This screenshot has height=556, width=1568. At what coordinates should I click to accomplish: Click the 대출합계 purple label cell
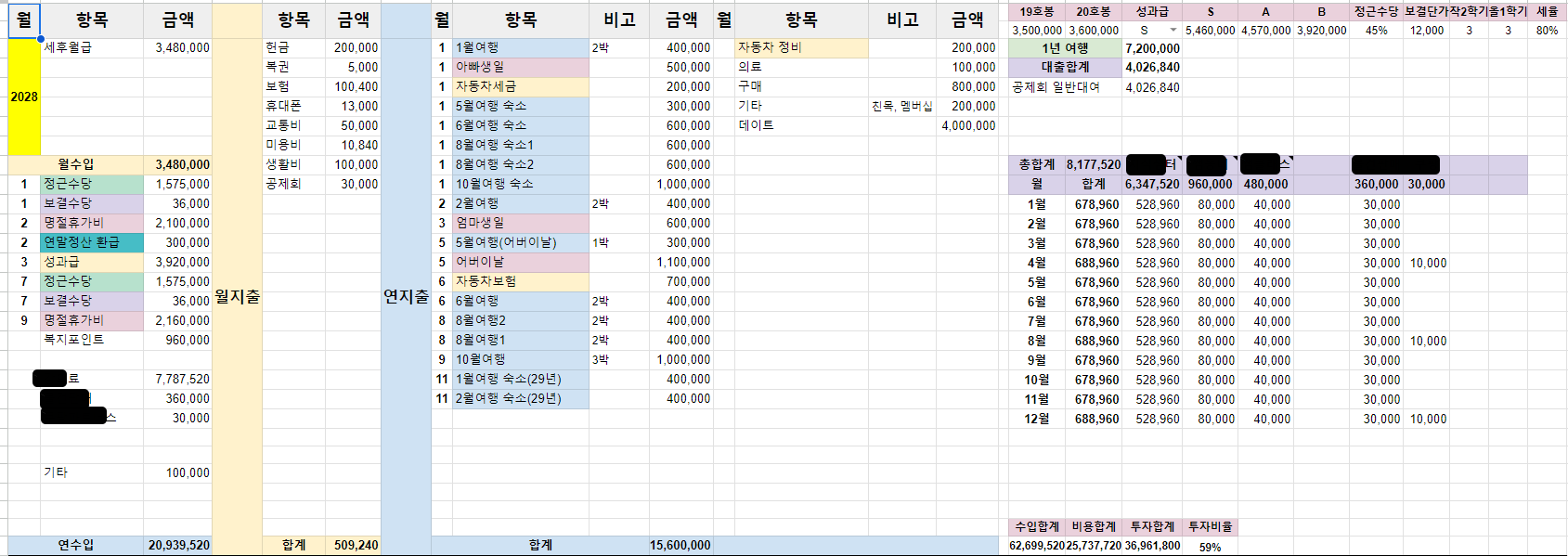[x=1065, y=68]
